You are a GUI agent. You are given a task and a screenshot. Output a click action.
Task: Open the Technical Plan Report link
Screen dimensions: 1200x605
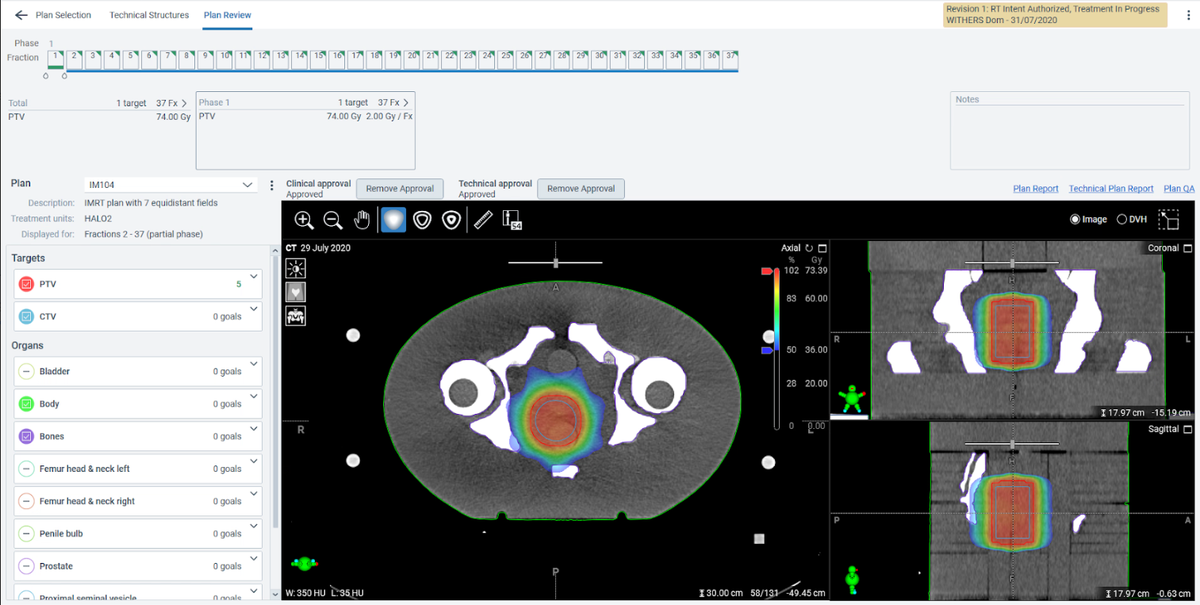click(1111, 189)
